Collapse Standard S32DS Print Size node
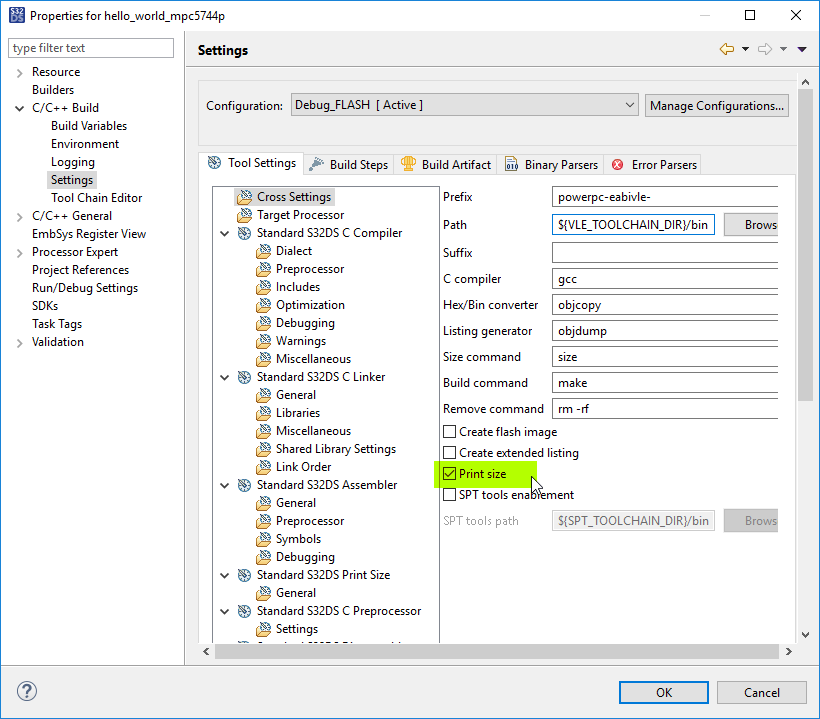This screenshot has width=820, height=719. click(225, 576)
